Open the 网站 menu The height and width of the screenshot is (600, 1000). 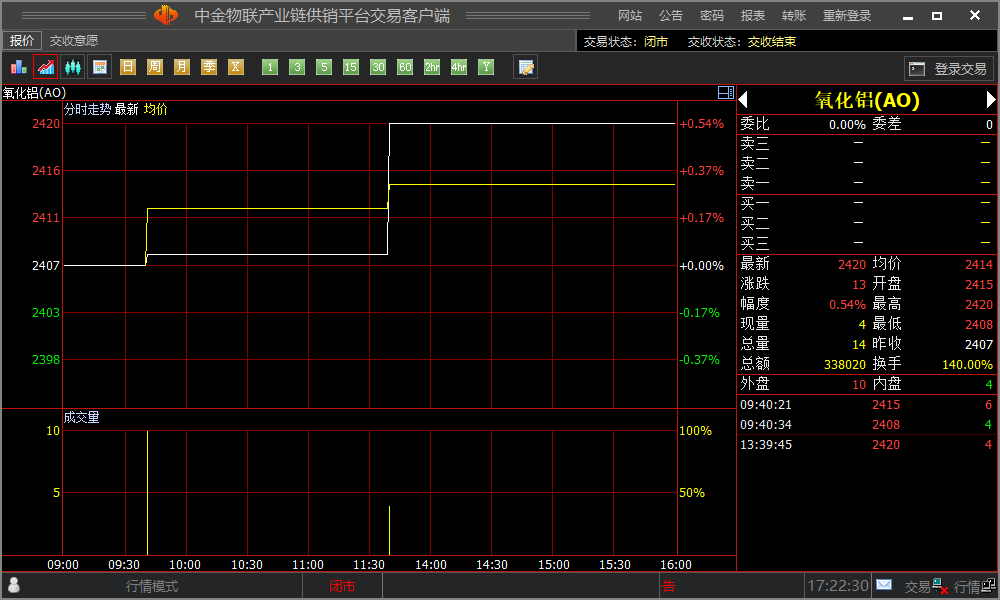click(630, 15)
